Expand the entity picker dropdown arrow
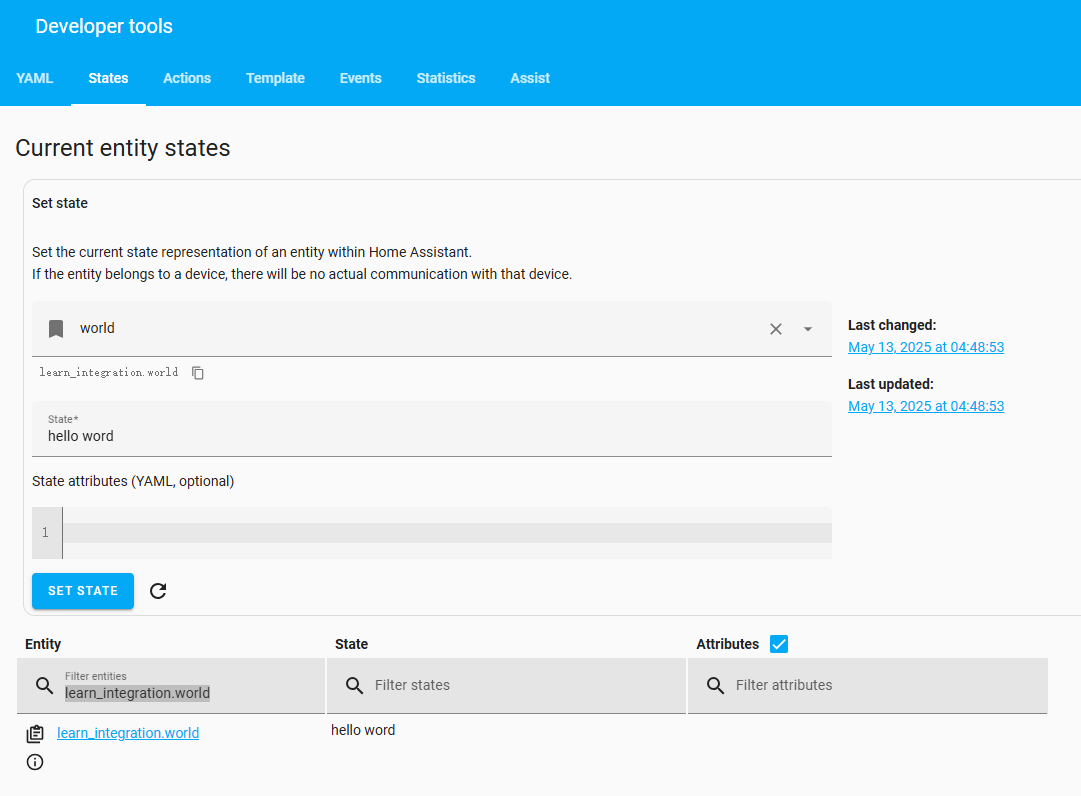 [808, 329]
